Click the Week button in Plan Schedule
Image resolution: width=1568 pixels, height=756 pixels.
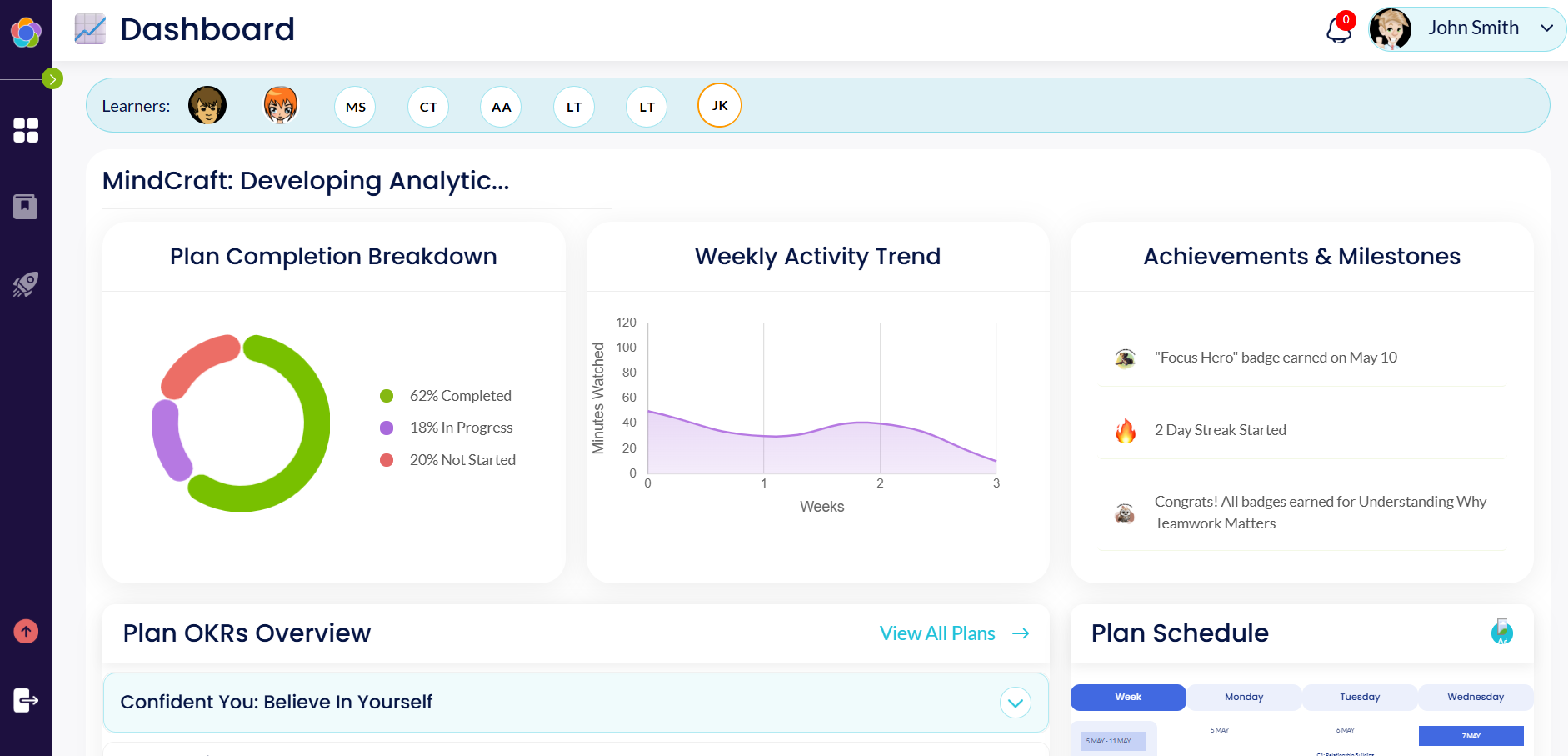[1128, 697]
